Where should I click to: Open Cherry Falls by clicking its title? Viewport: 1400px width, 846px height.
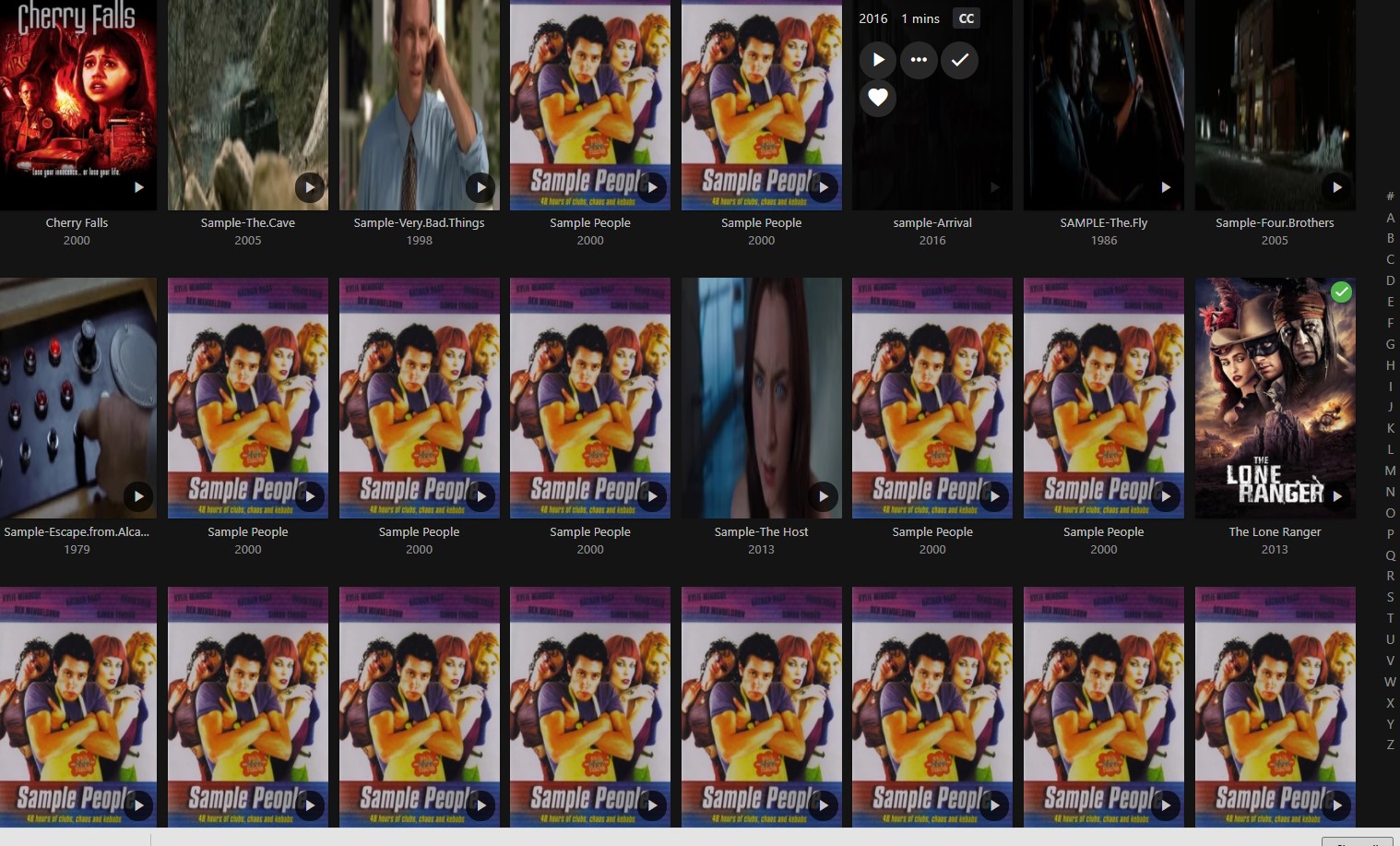[x=77, y=222]
